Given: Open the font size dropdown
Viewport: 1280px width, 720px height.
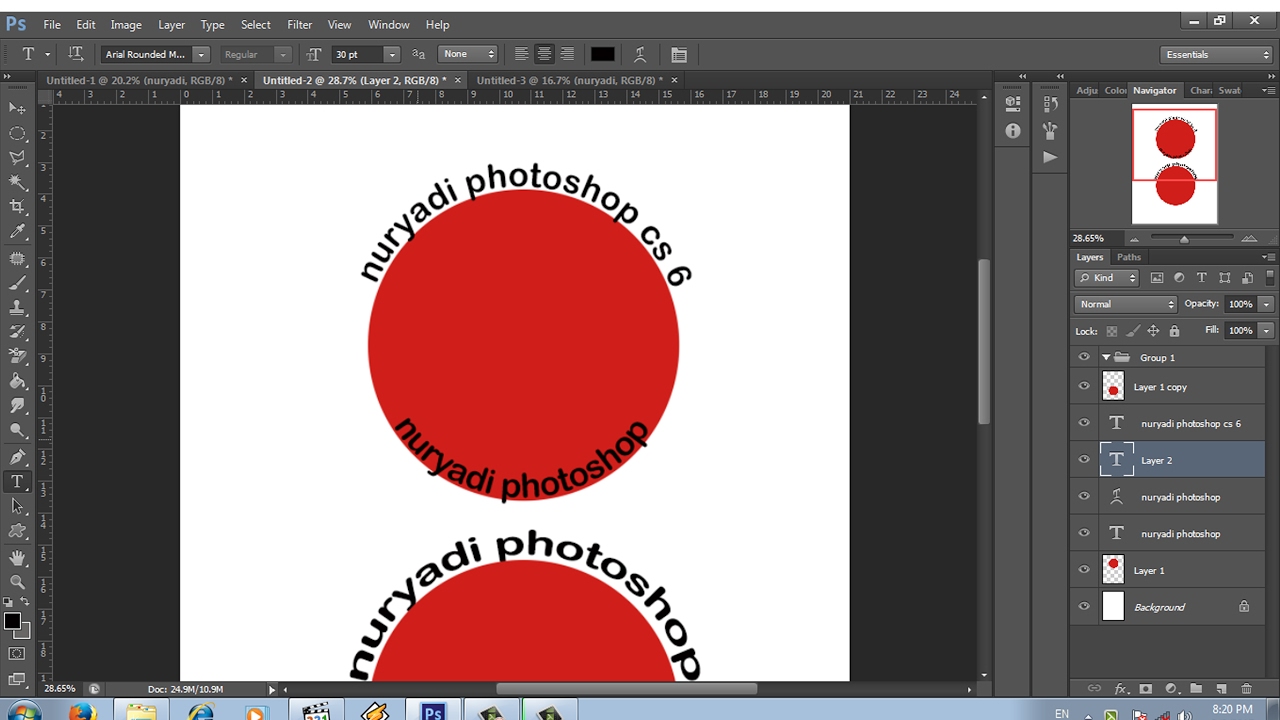Looking at the screenshot, I should click(392, 54).
